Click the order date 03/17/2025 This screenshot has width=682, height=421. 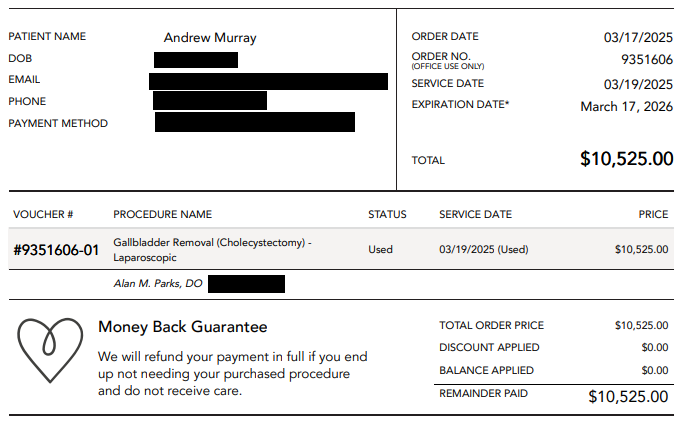[638, 38]
